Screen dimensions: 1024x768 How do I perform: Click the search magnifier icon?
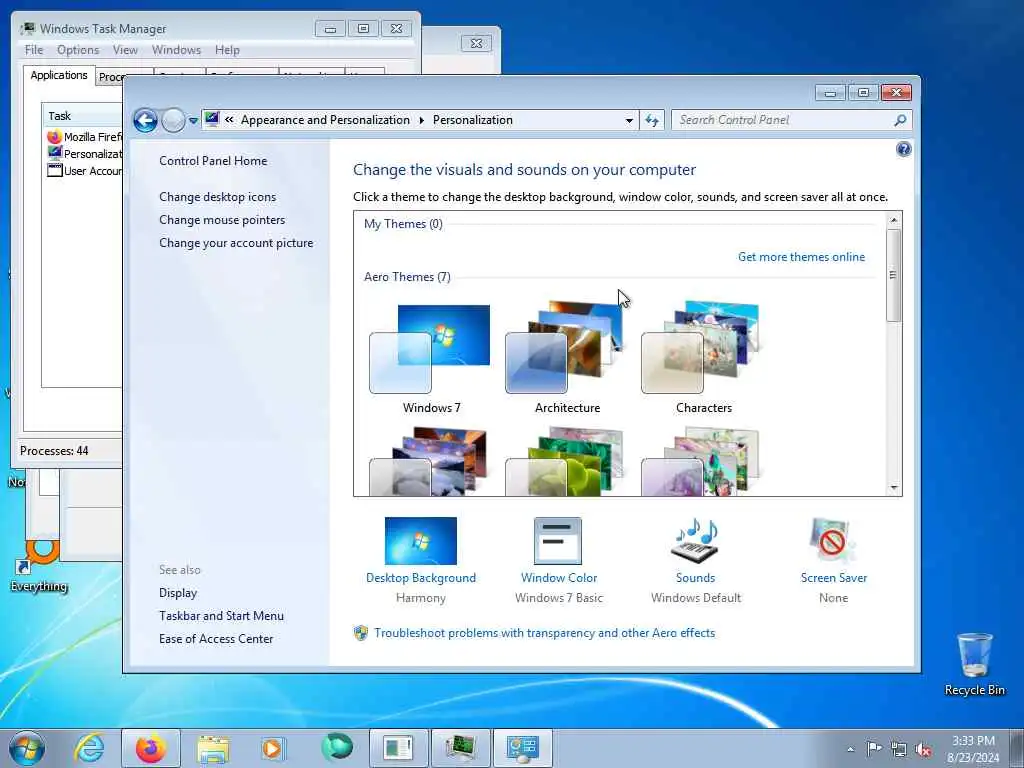[900, 120]
